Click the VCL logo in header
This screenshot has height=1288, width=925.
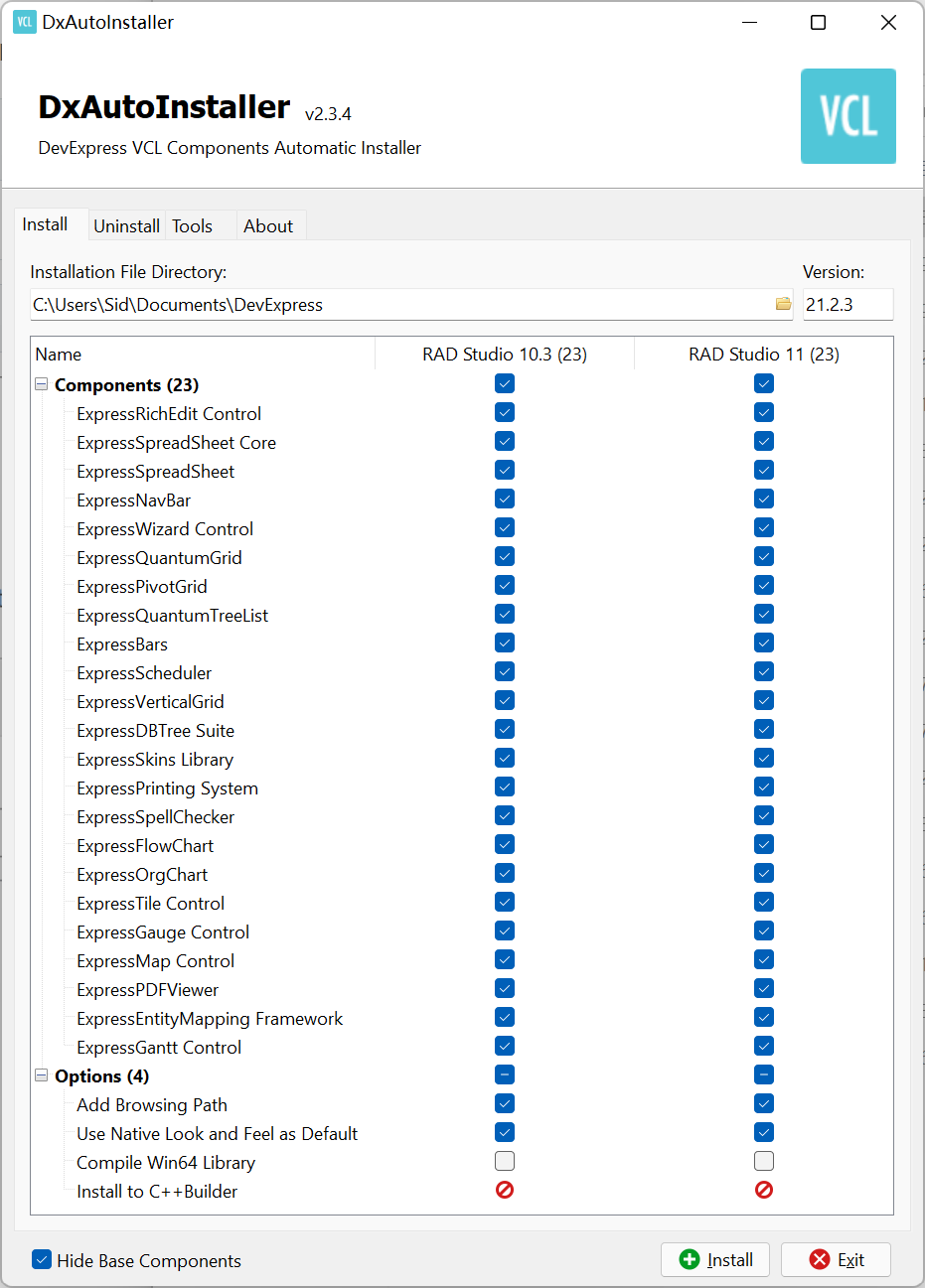pos(848,116)
